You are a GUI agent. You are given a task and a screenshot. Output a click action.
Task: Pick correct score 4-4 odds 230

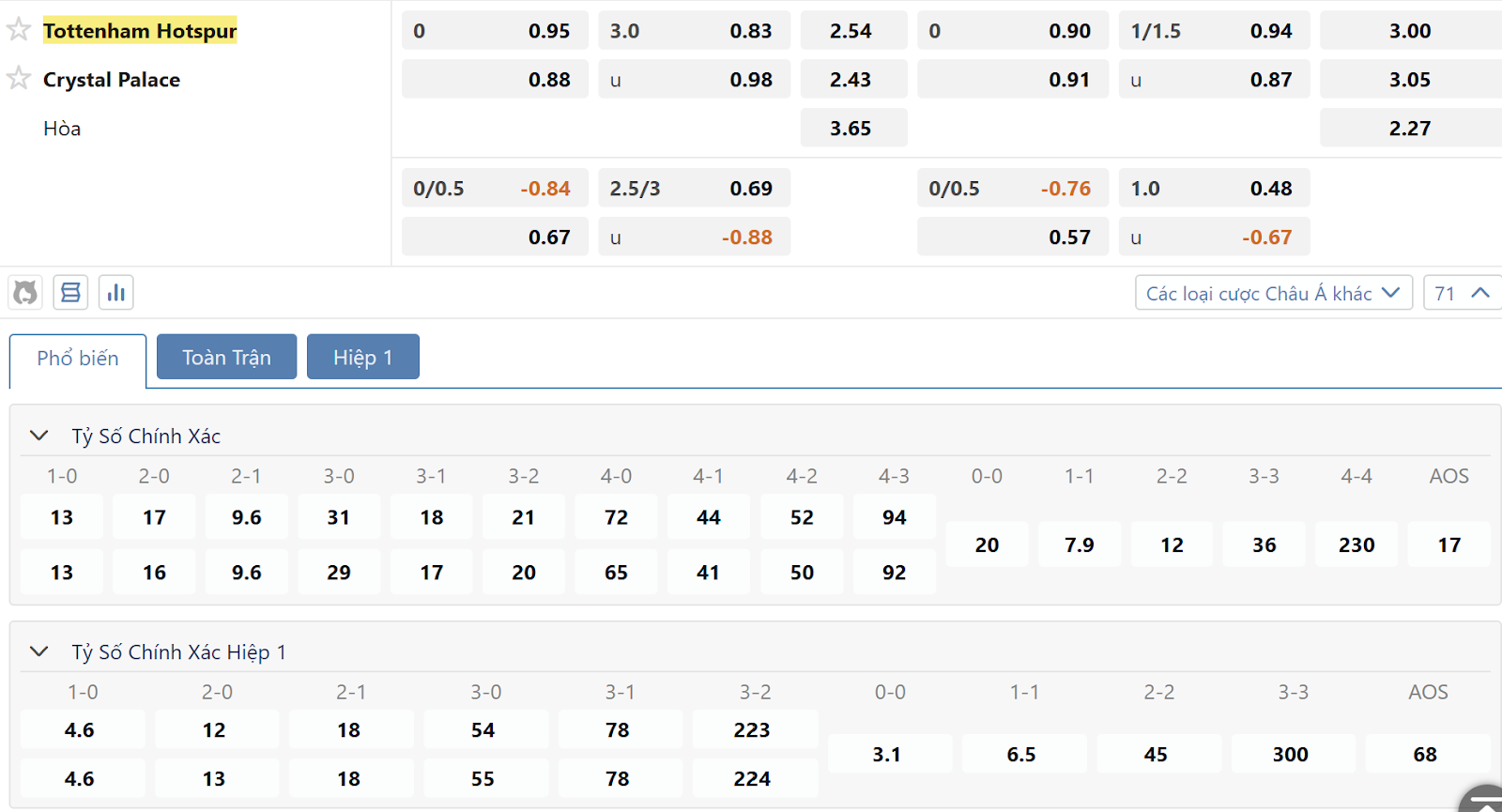(1356, 544)
